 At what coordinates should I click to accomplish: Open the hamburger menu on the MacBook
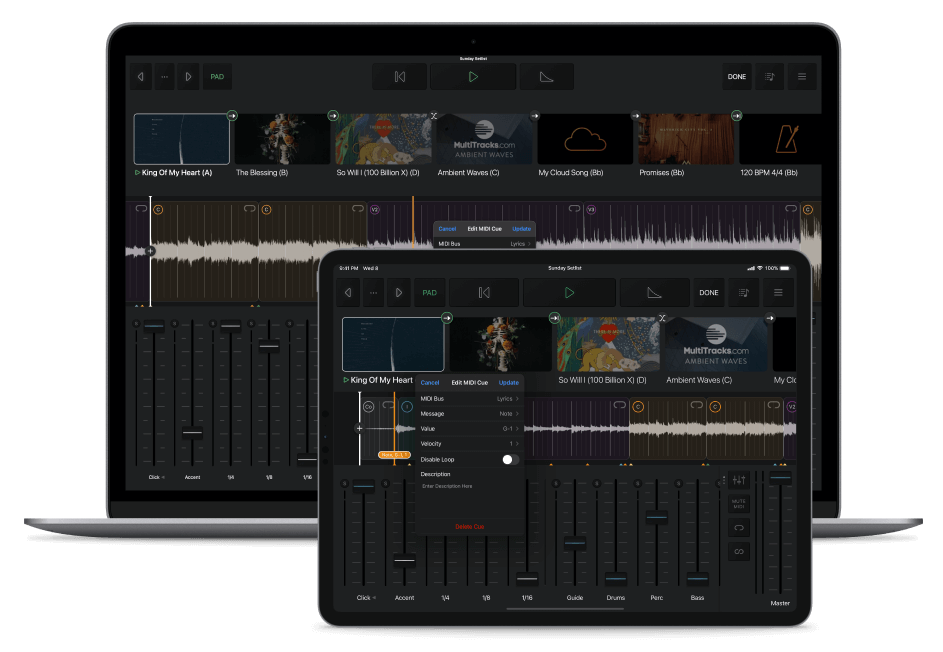point(801,77)
